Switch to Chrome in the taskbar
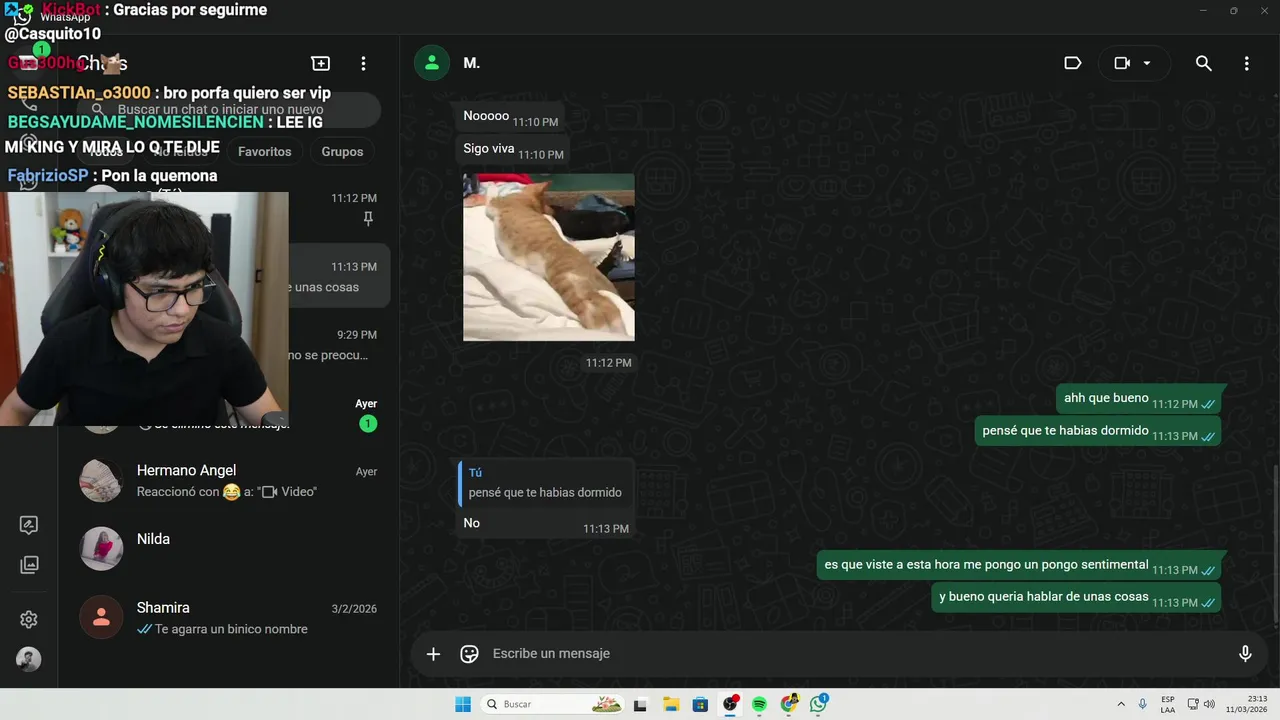 789,705
